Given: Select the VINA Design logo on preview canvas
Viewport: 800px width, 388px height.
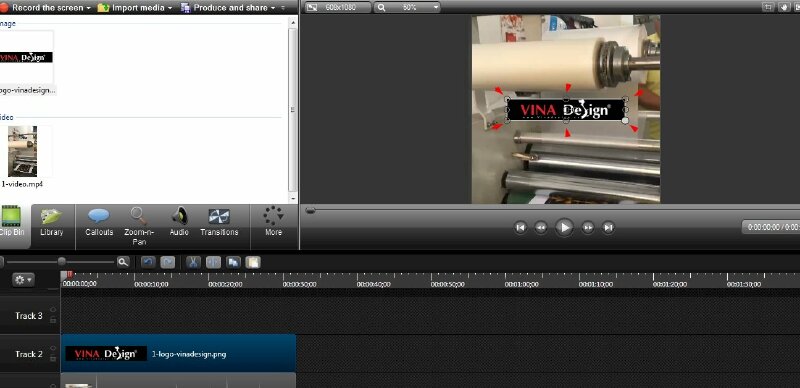Looking at the screenshot, I should click(x=566, y=110).
